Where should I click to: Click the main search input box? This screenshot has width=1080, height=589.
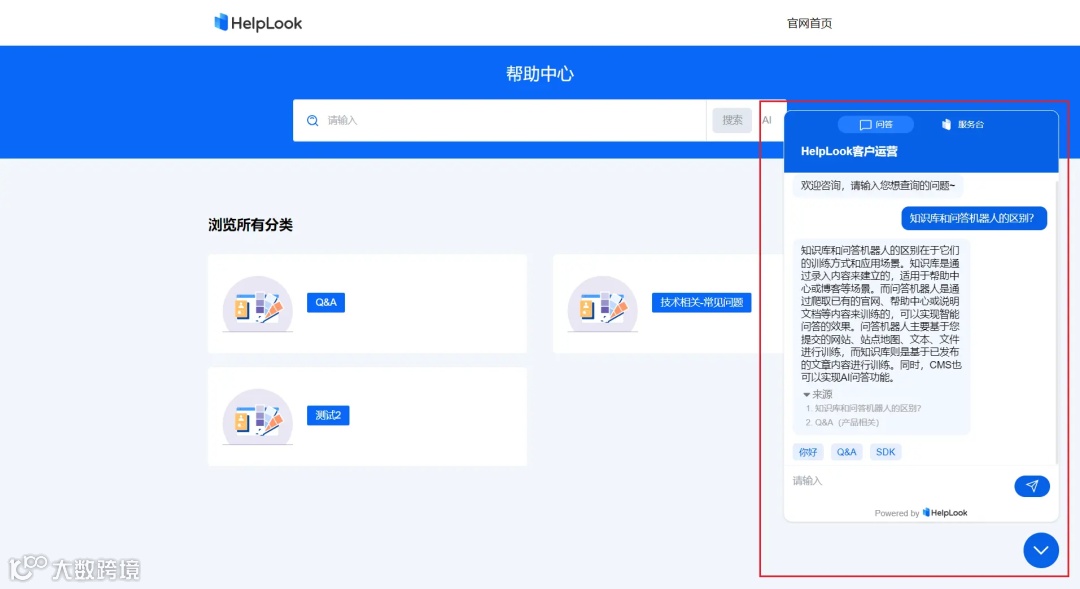(500, 119)
